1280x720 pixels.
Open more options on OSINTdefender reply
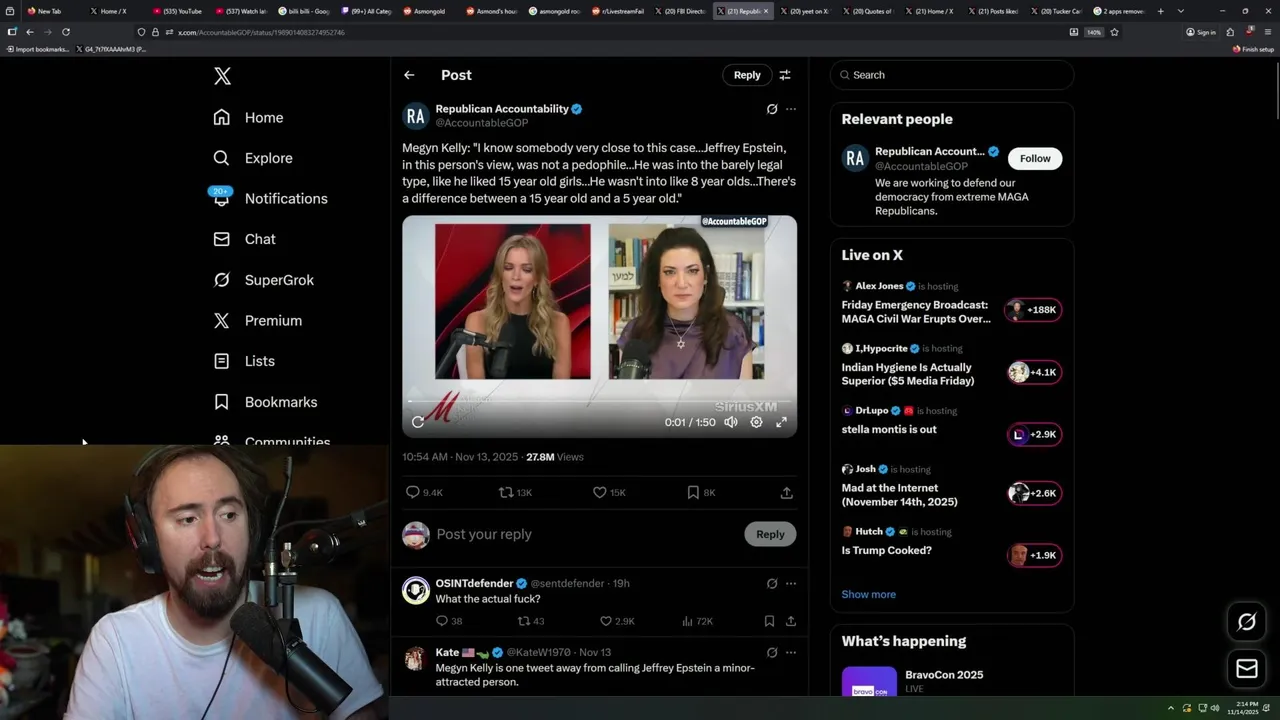click(791, 583)
